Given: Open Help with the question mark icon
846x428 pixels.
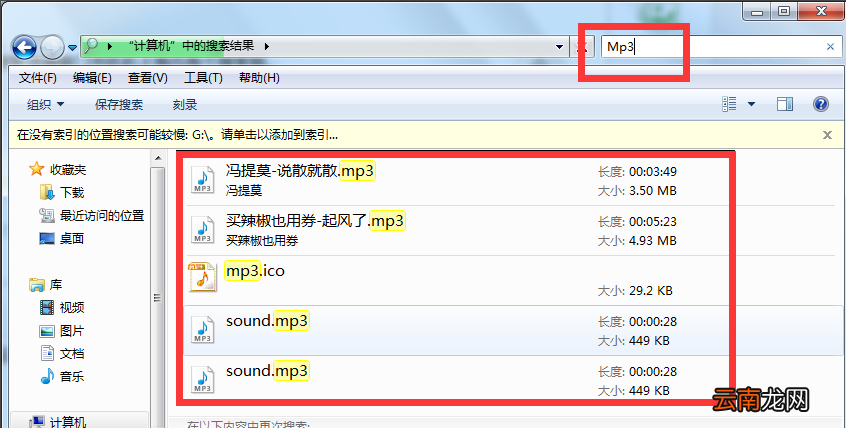Looking at the screenshot, I should coord(821,104).
